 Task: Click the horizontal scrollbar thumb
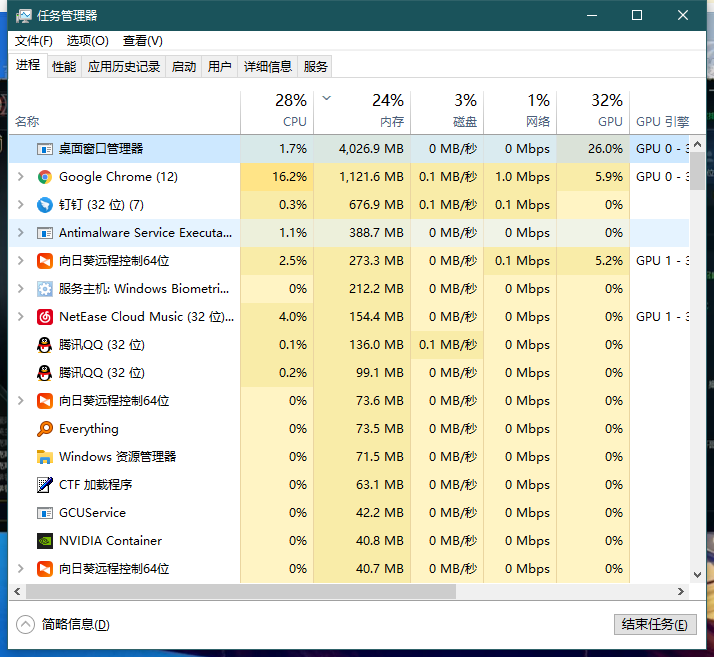coord(241,591)
